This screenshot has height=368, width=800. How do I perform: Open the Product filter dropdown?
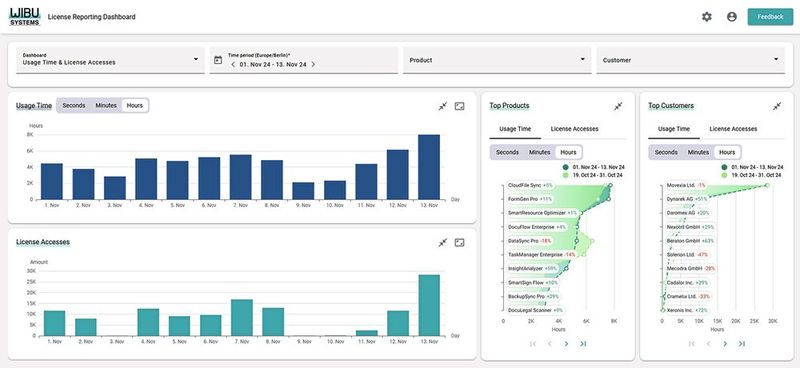click(497, 60)
